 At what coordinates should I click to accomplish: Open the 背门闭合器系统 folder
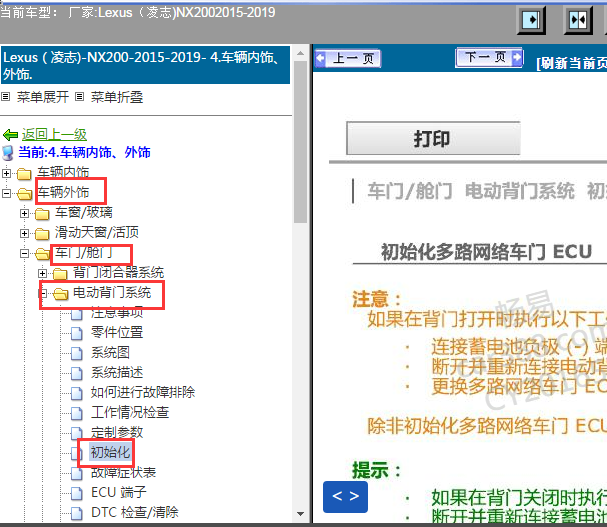click(118, 273)
